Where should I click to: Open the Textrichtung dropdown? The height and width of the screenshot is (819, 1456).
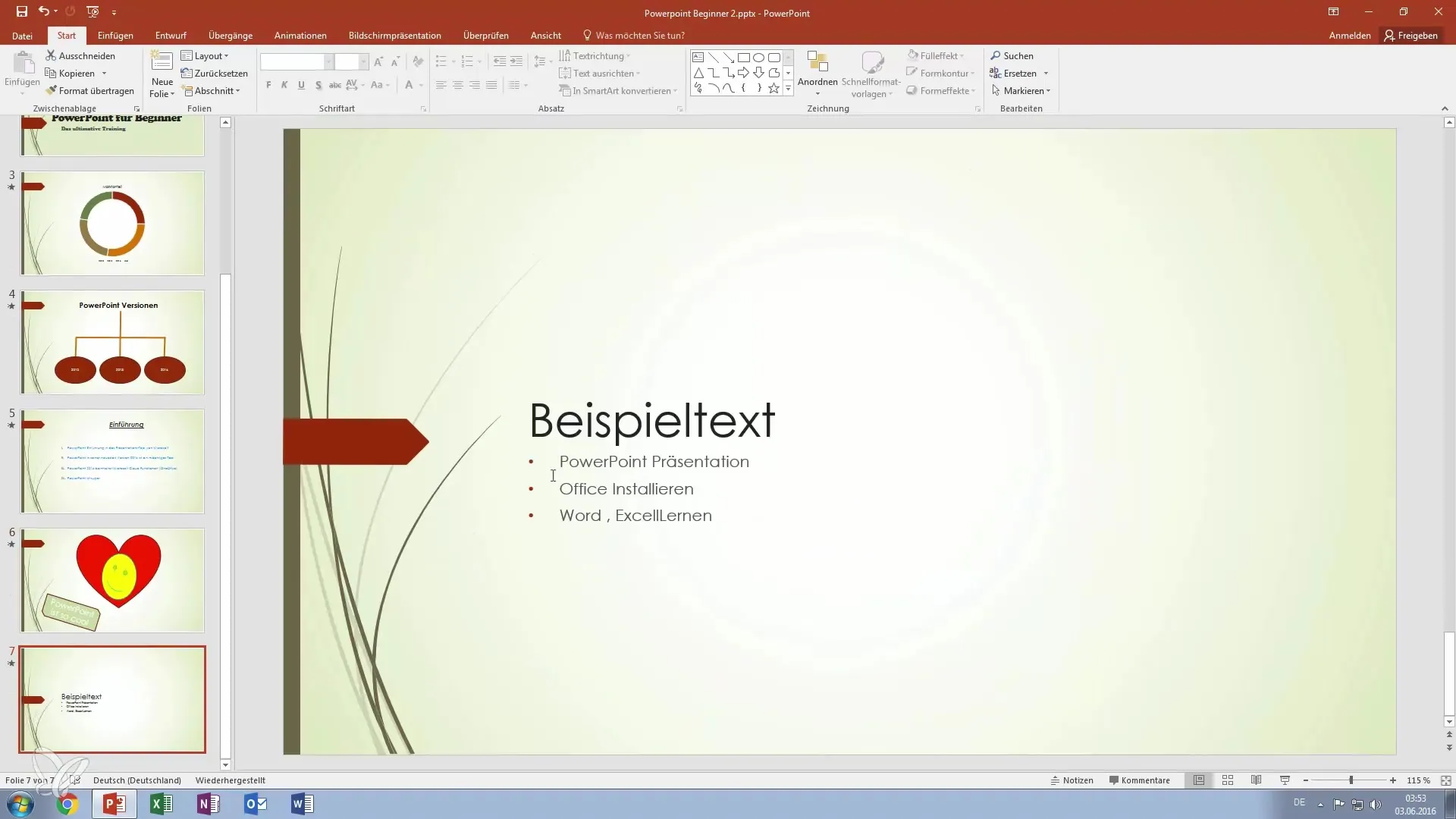(595, 56)
